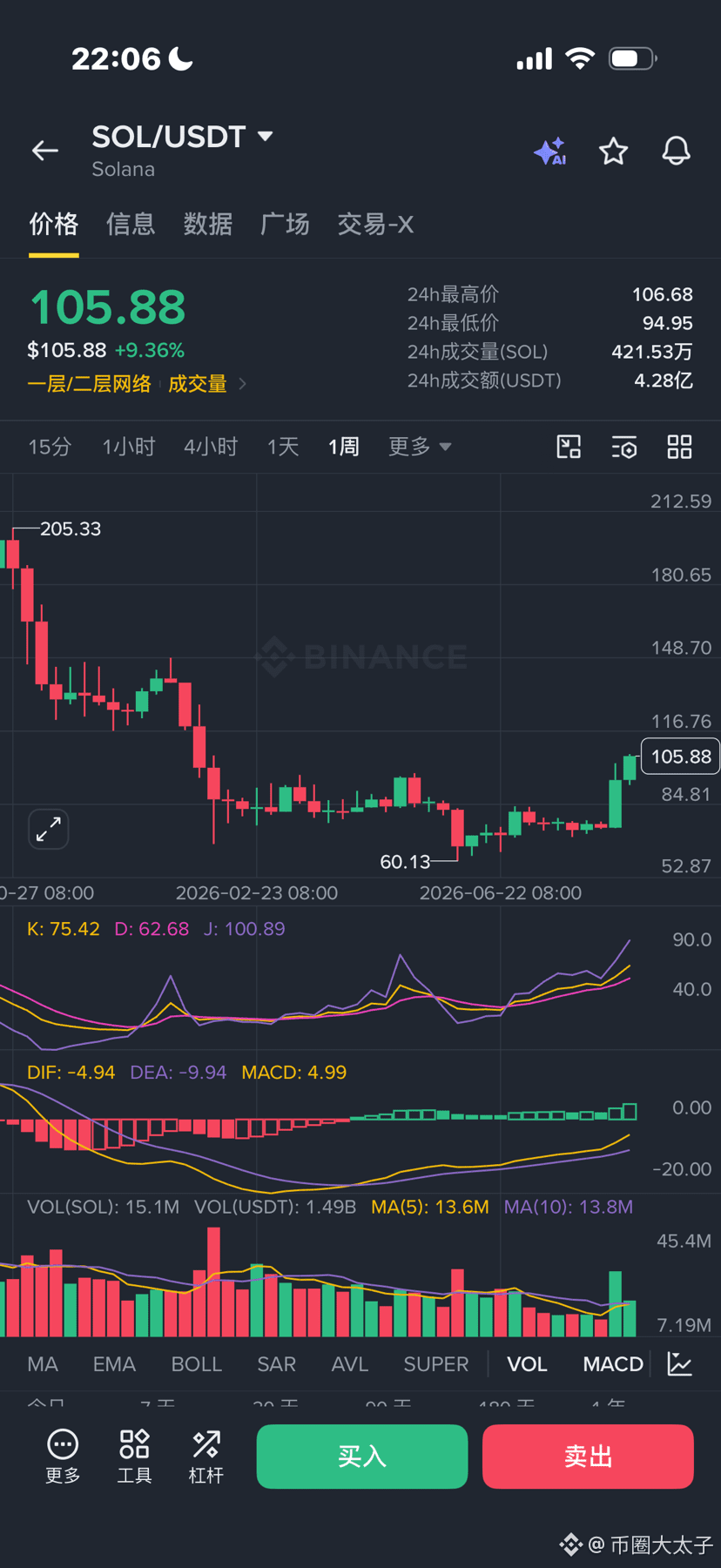This screenshot has width=721, height=1568.
Task: Select 1小时 timeframe
Action: point(129,447)
